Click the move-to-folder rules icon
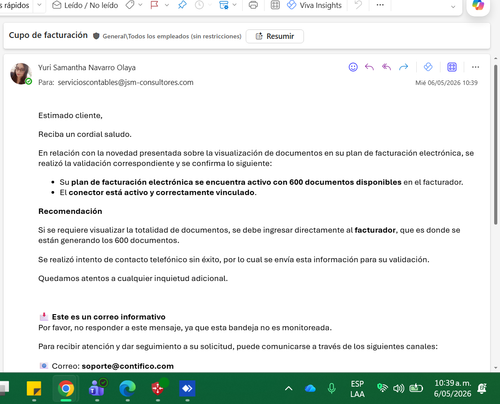 [224, 5]
